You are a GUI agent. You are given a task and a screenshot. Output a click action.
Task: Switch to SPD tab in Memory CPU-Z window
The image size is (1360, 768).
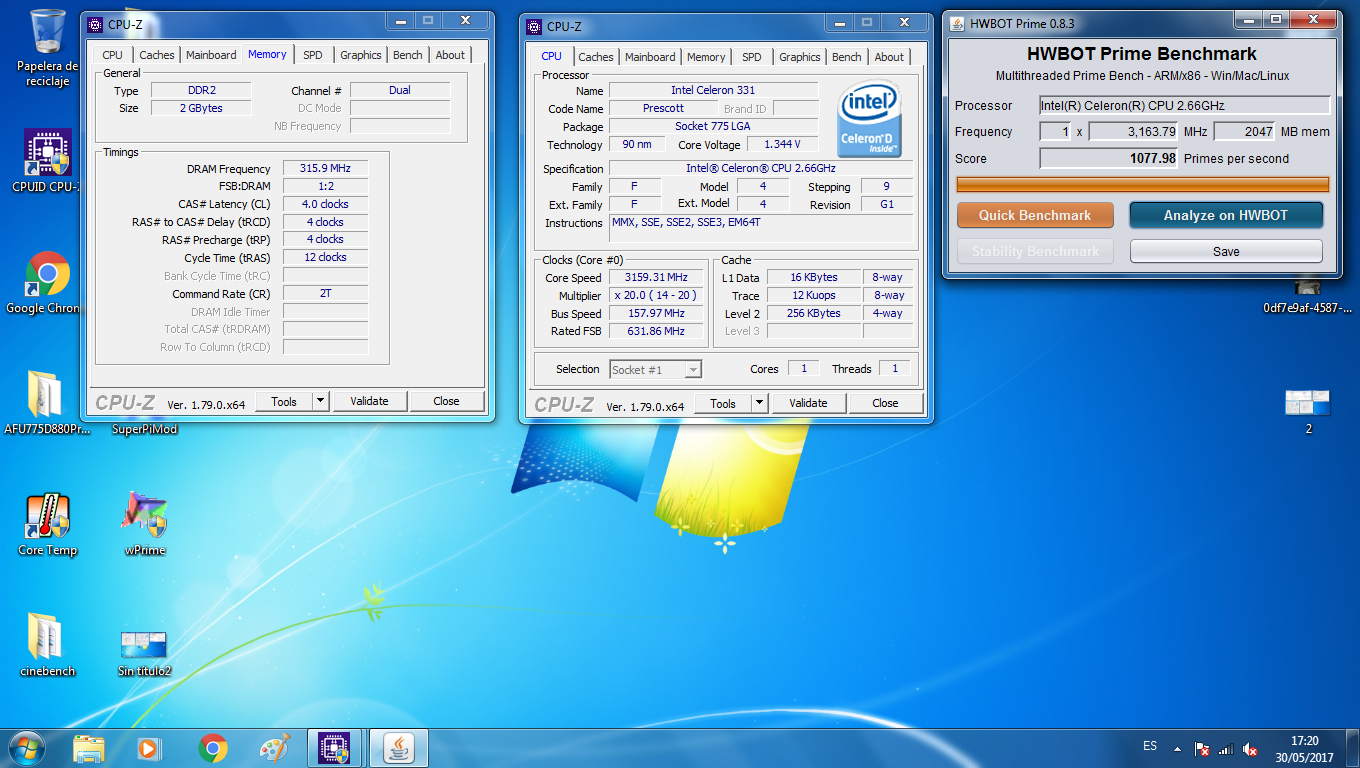313,55
